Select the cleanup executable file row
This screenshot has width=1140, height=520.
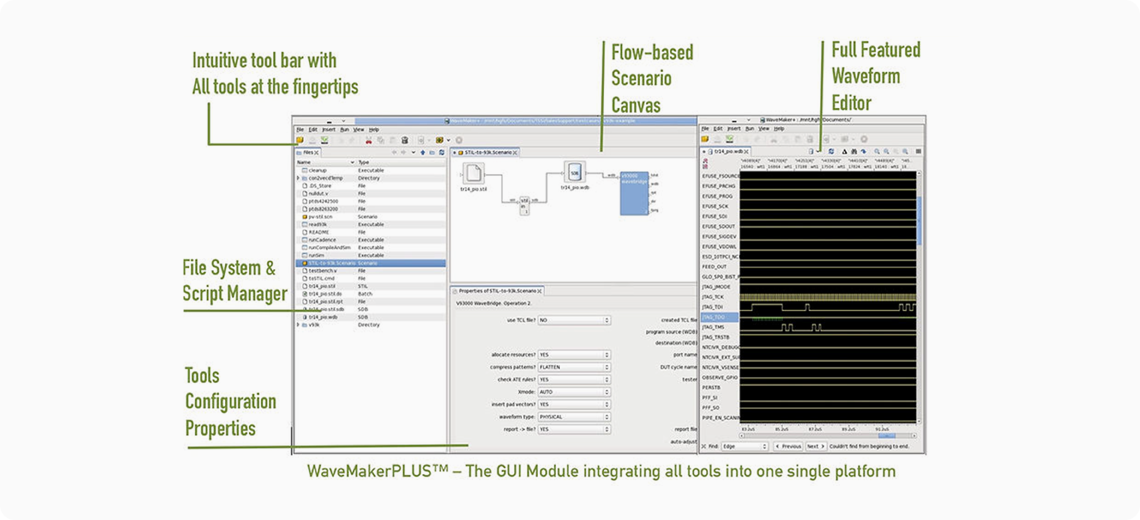click(369, 169)
